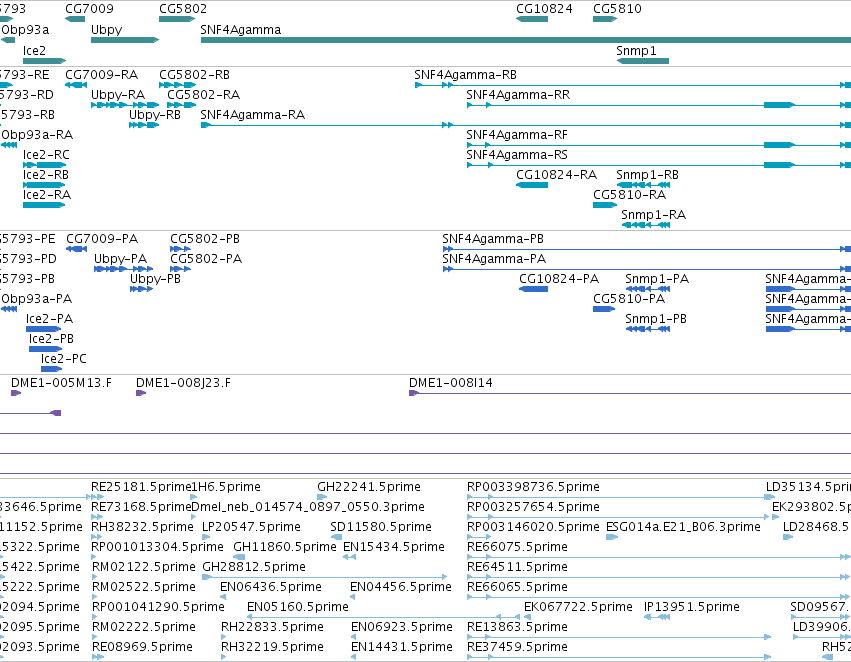Click the ESG014a.E21_B06.3prime EST label
Screen dimensions: 851x662
click(x=683, y=527)
